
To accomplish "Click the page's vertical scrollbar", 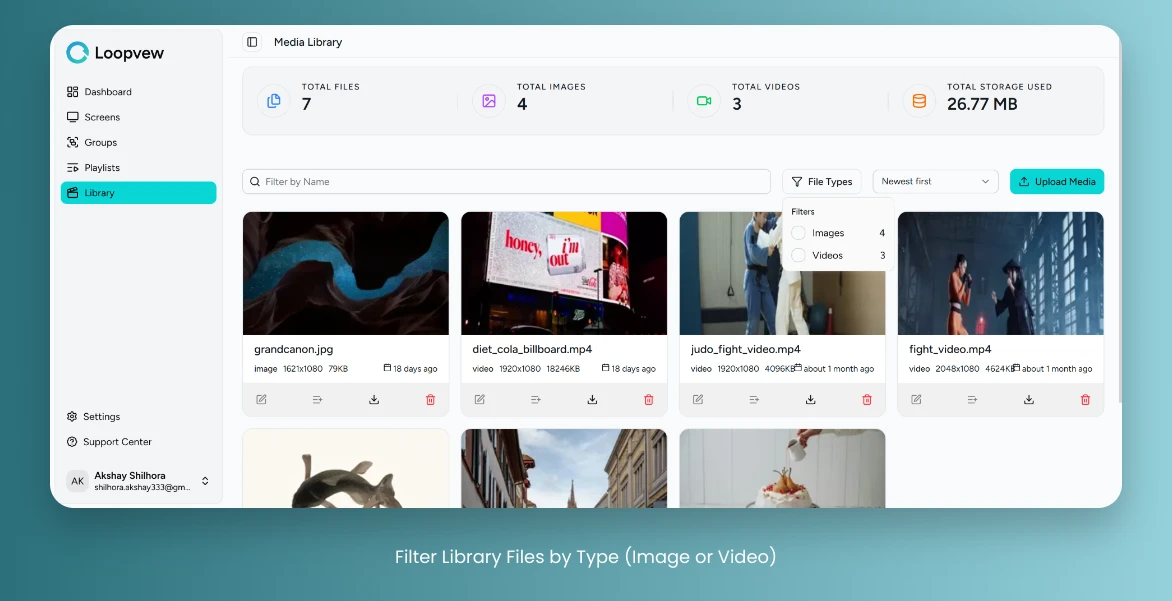I will [x=1119, y=223].
